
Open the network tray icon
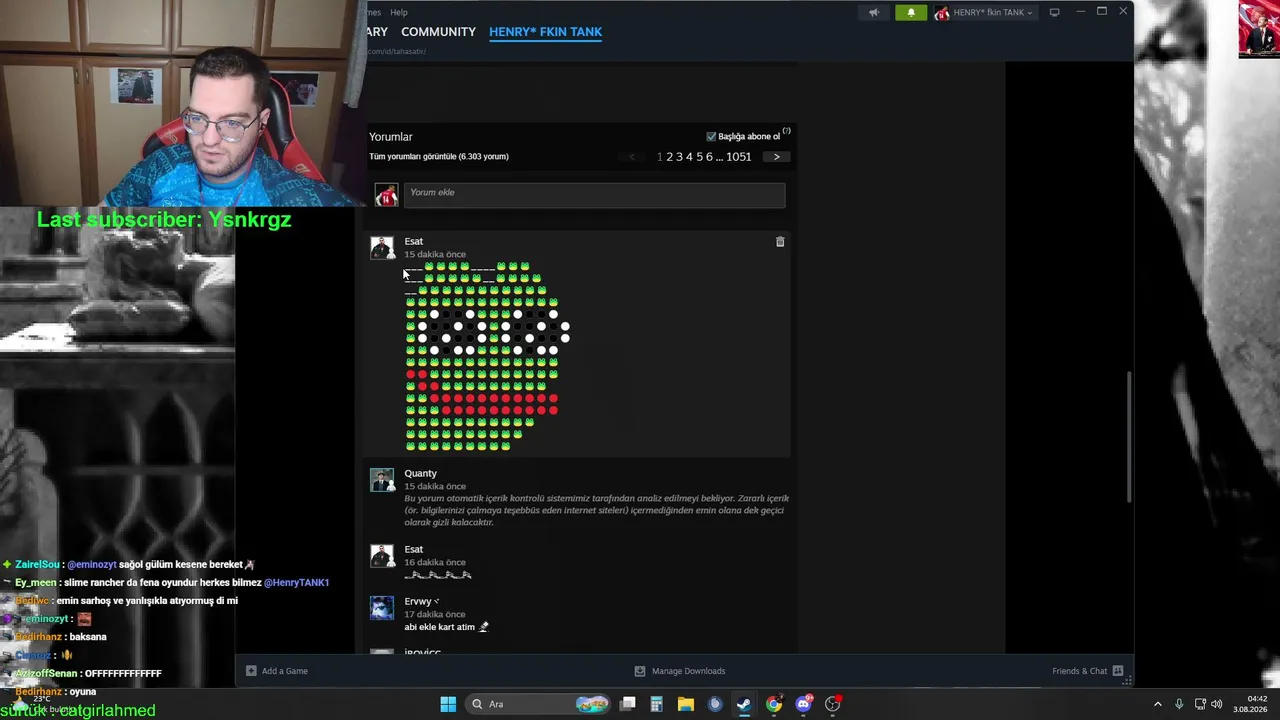point(1200,704)
